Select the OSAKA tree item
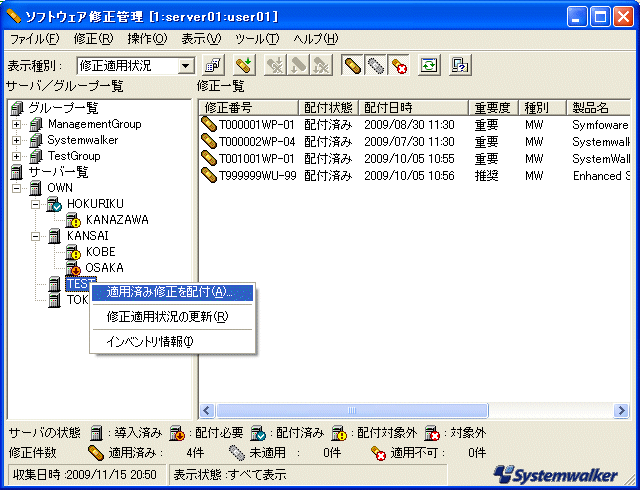Viewport: 640px width, 490px height. pos(104,268)
